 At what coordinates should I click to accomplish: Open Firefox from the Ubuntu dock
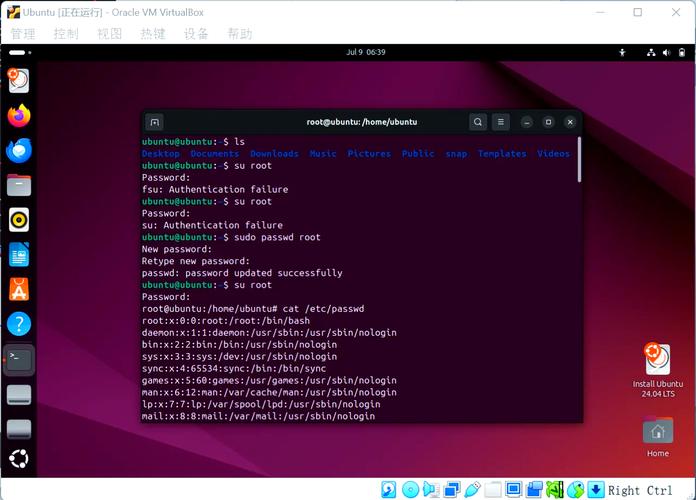pos(19,116)
